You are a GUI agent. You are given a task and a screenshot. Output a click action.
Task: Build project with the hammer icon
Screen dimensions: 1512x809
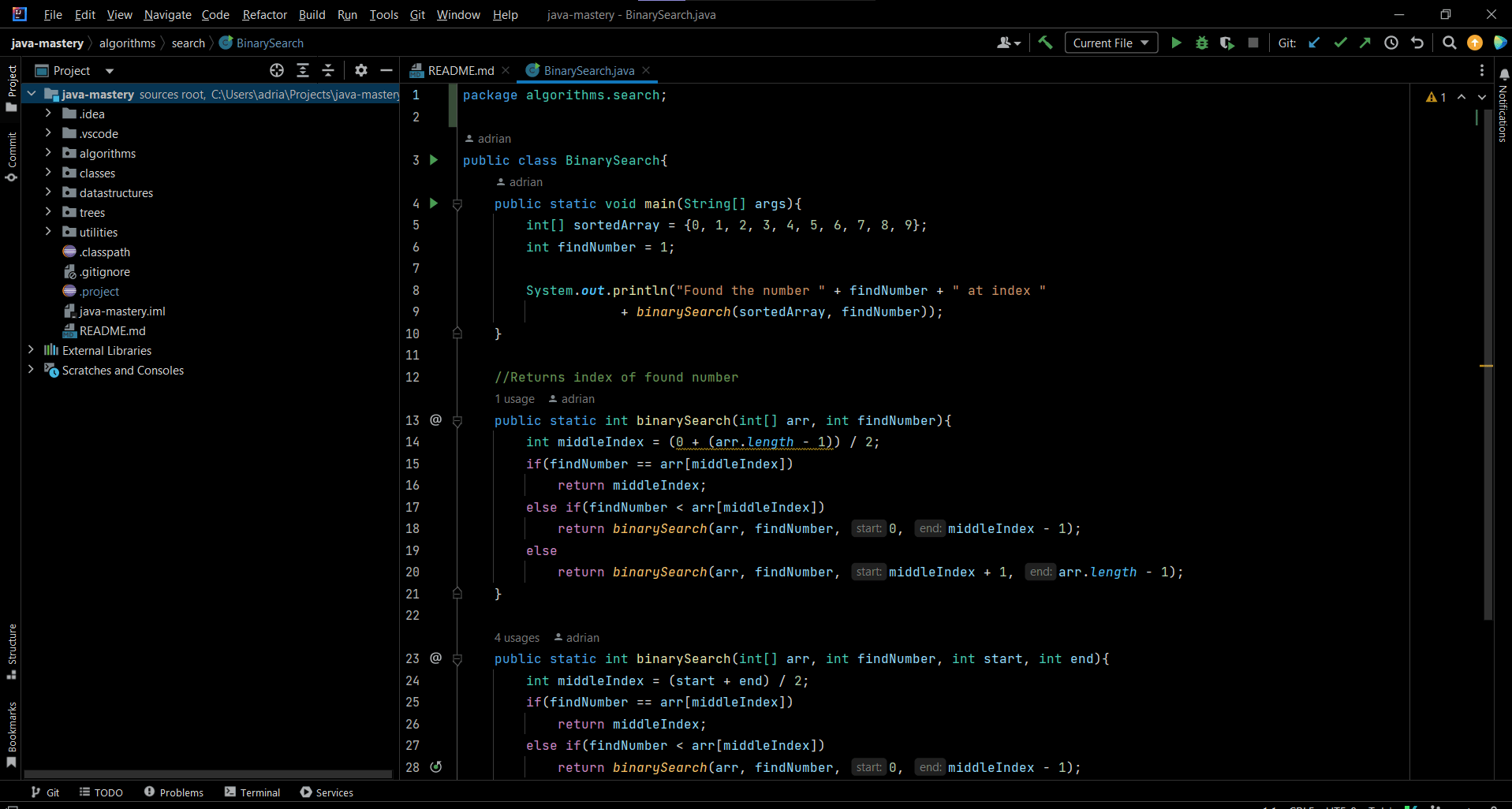(x=1045, y=43)
